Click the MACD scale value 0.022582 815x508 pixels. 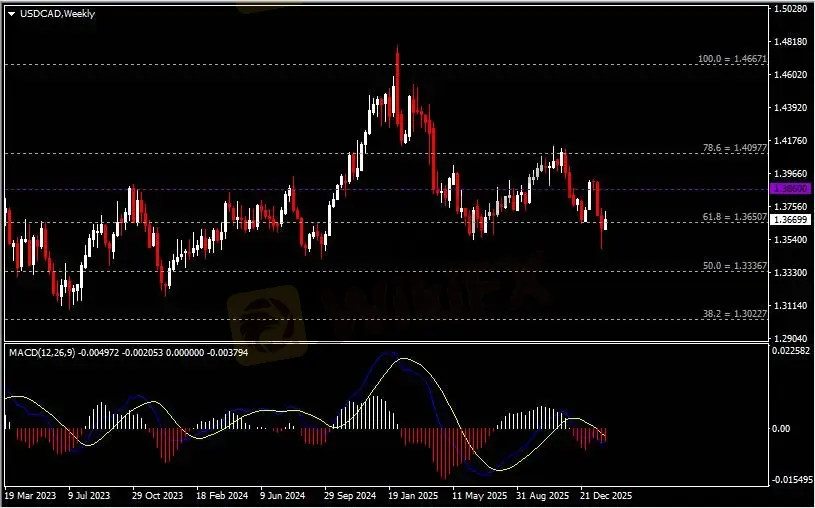click(x=791, y=351)
